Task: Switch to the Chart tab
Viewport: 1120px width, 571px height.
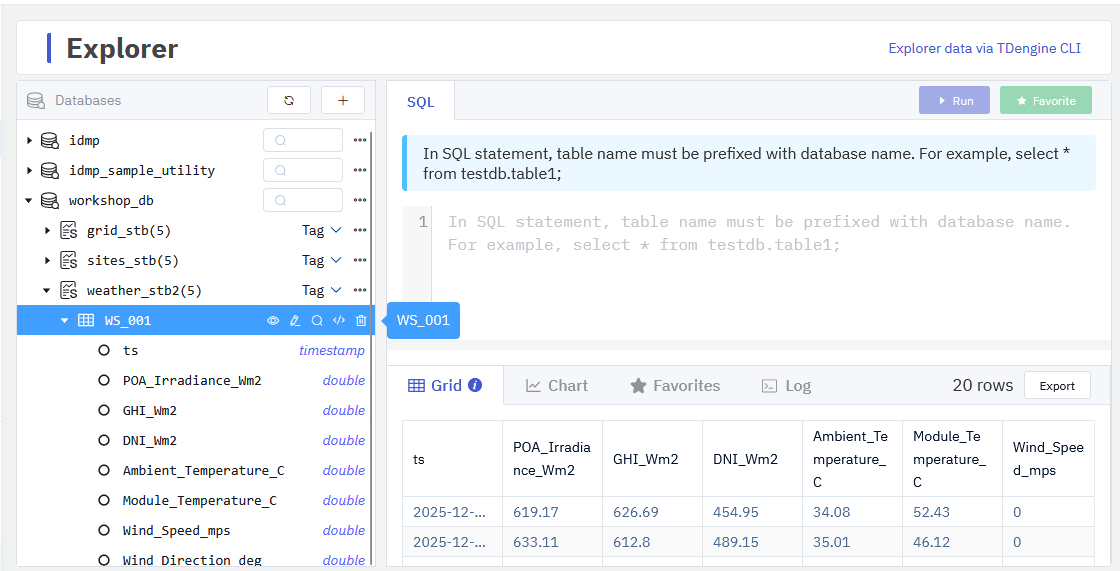Action: click(x=557, y=386)
